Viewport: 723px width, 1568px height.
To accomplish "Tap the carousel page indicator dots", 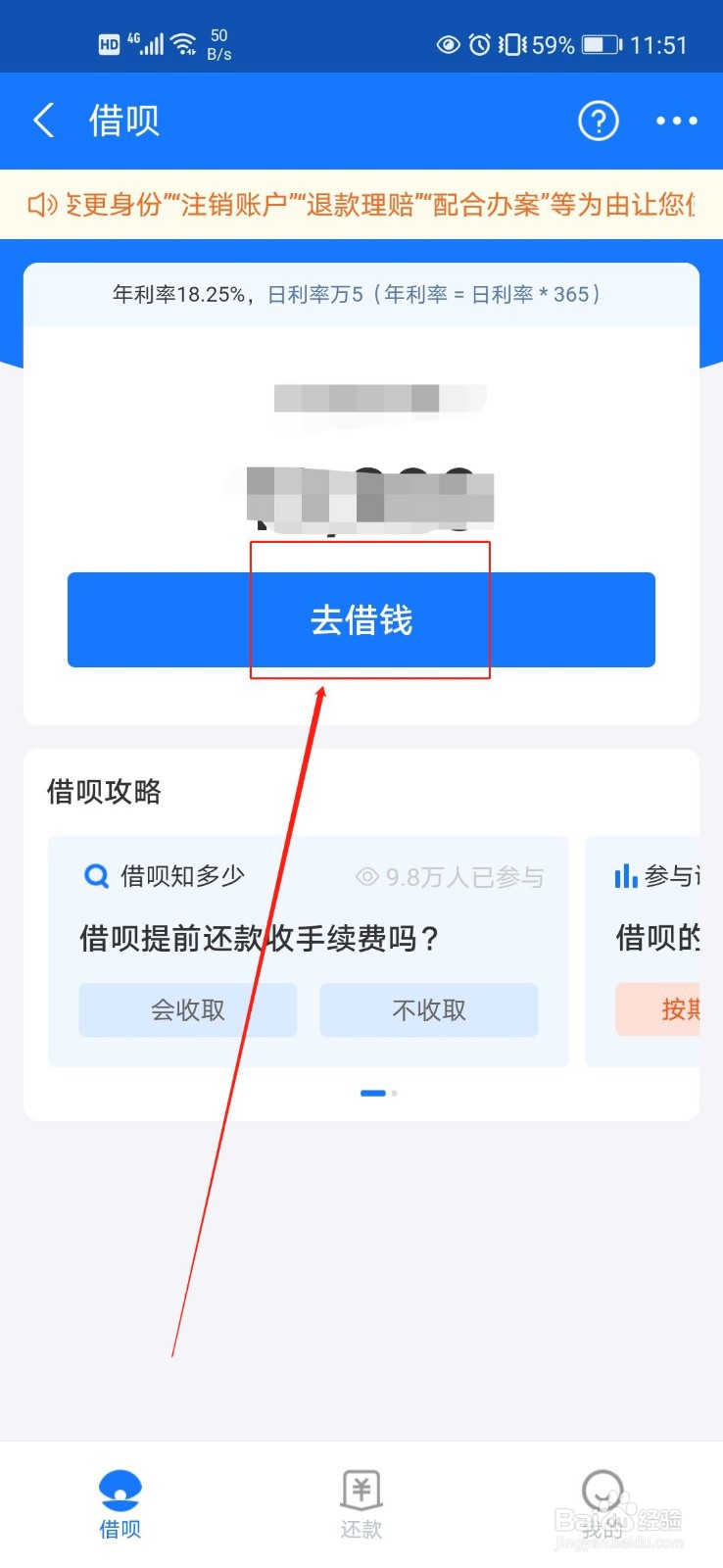I will [379, 1093].
